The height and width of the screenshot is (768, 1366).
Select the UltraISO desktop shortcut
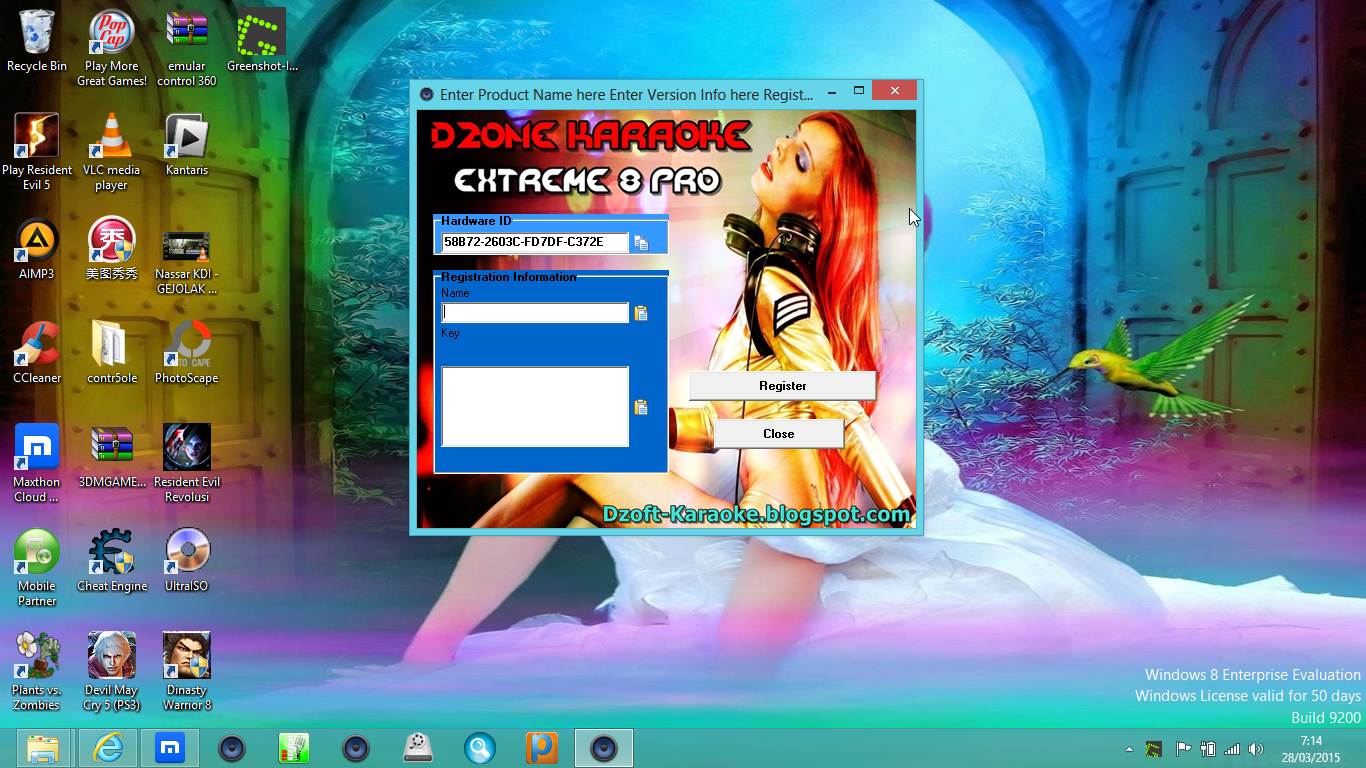(187, 561)
